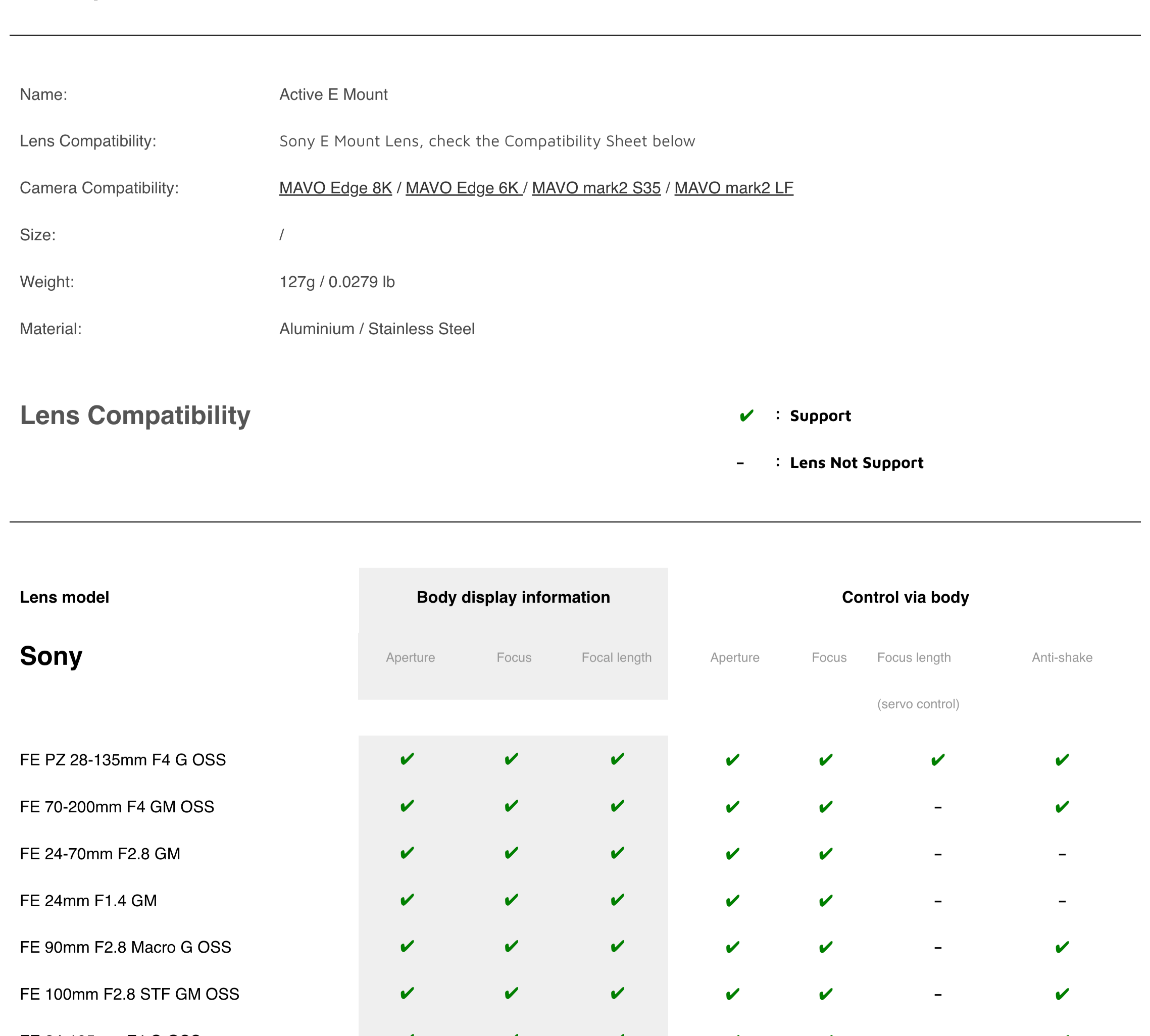Click FE 70-200mm F4 Anti-shake checkmark

[x=1062, y=807]
